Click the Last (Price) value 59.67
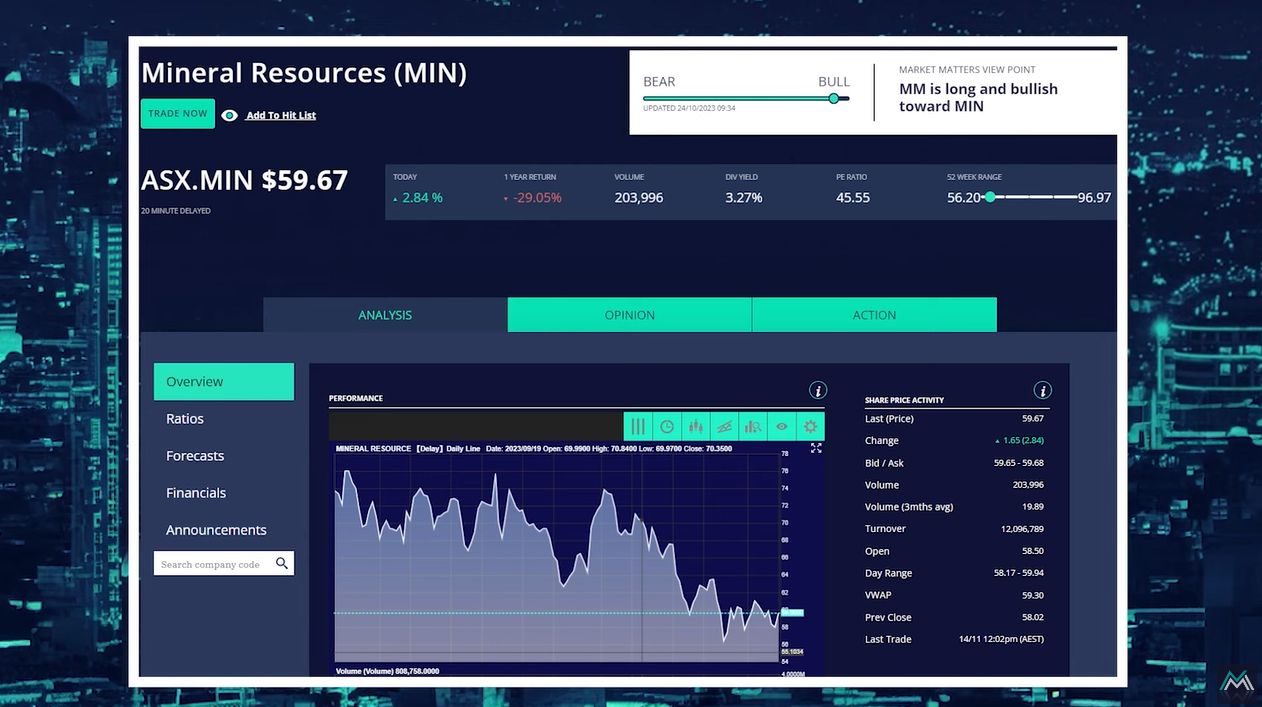Viewport: 1262px width, 707px height. point(1033,419)
